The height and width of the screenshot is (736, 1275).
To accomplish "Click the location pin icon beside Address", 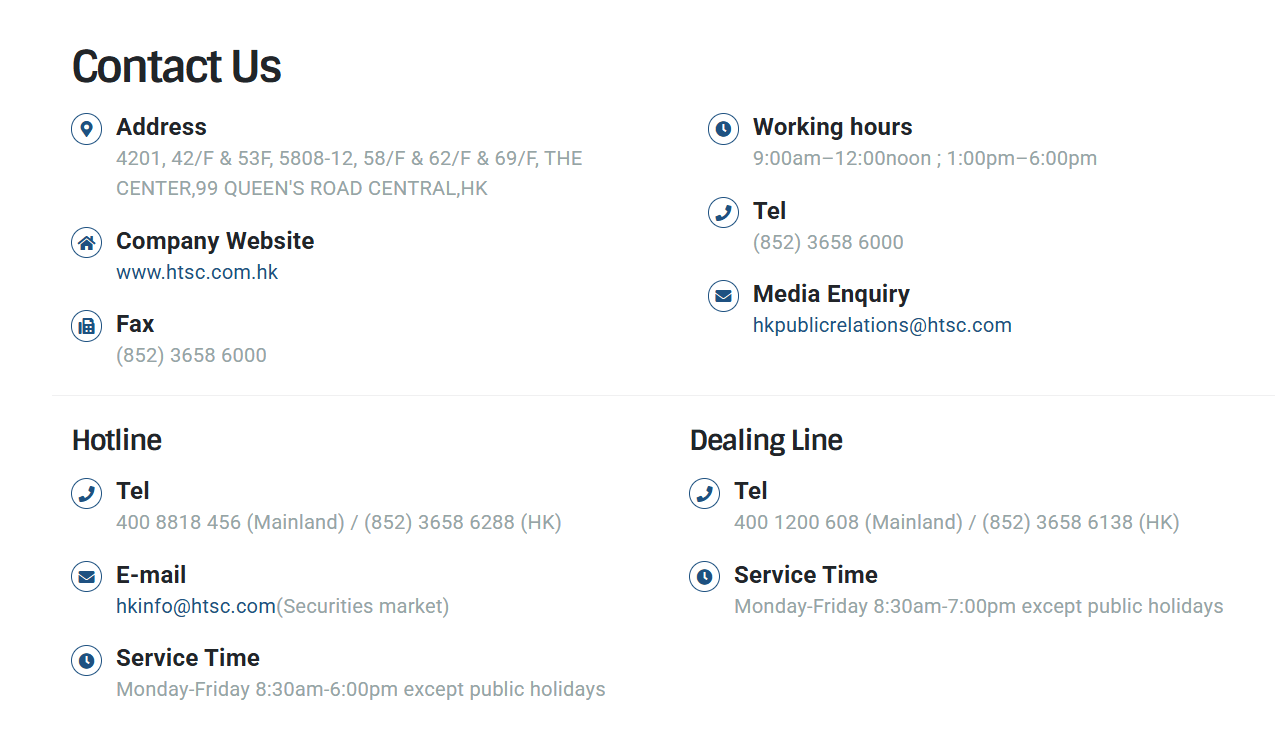I will pos(87,129).
